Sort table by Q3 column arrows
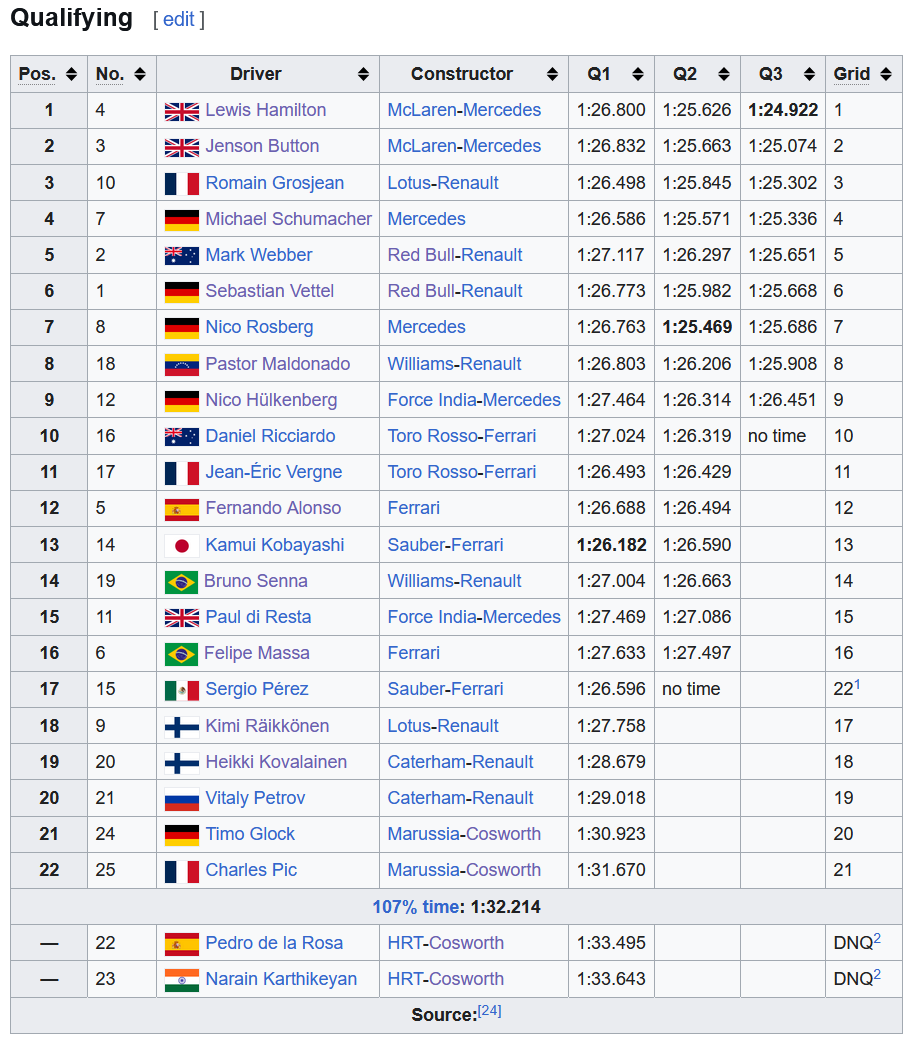Viewport: 917px width, 1048px height. click(809, 74)
